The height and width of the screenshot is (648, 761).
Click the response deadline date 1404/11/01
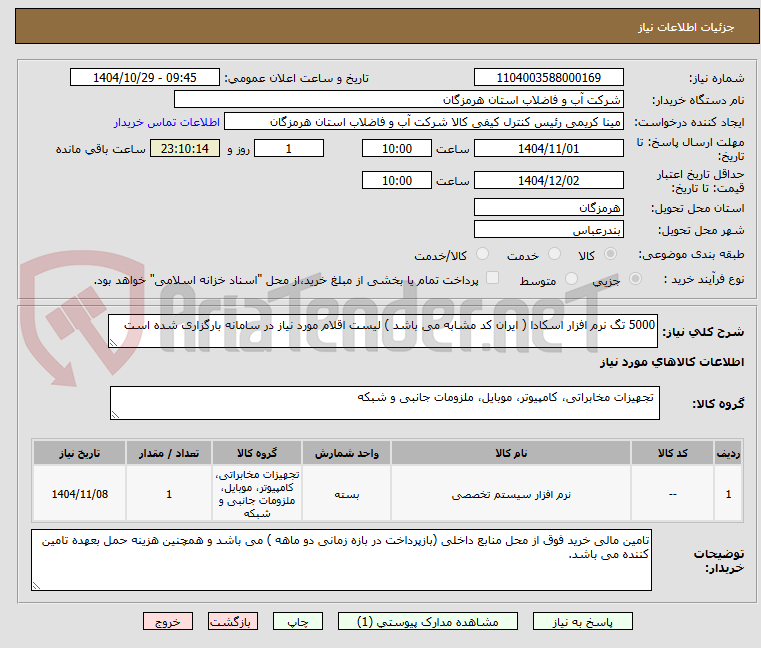coord(548,149)
